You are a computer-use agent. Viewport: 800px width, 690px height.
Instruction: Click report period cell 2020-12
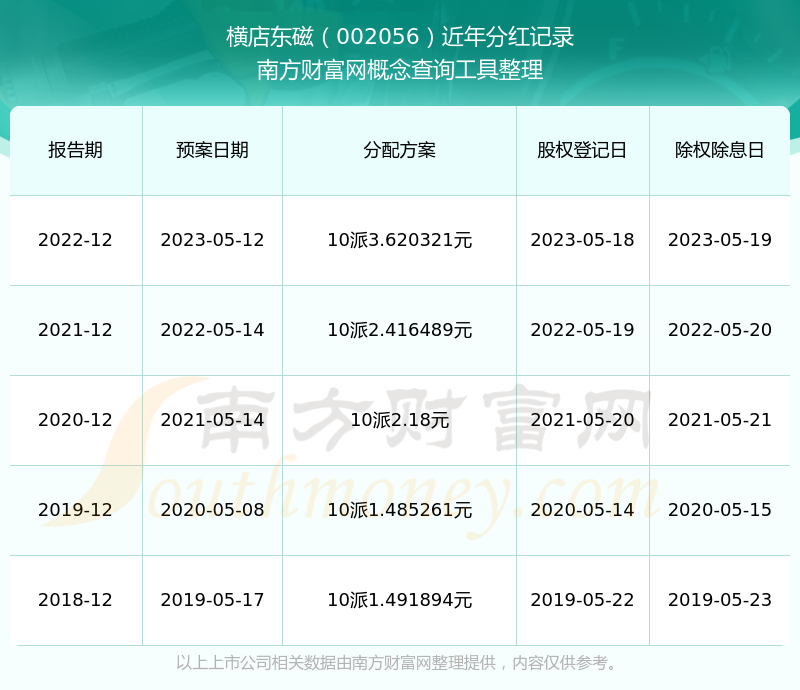[x=75, y=420]
